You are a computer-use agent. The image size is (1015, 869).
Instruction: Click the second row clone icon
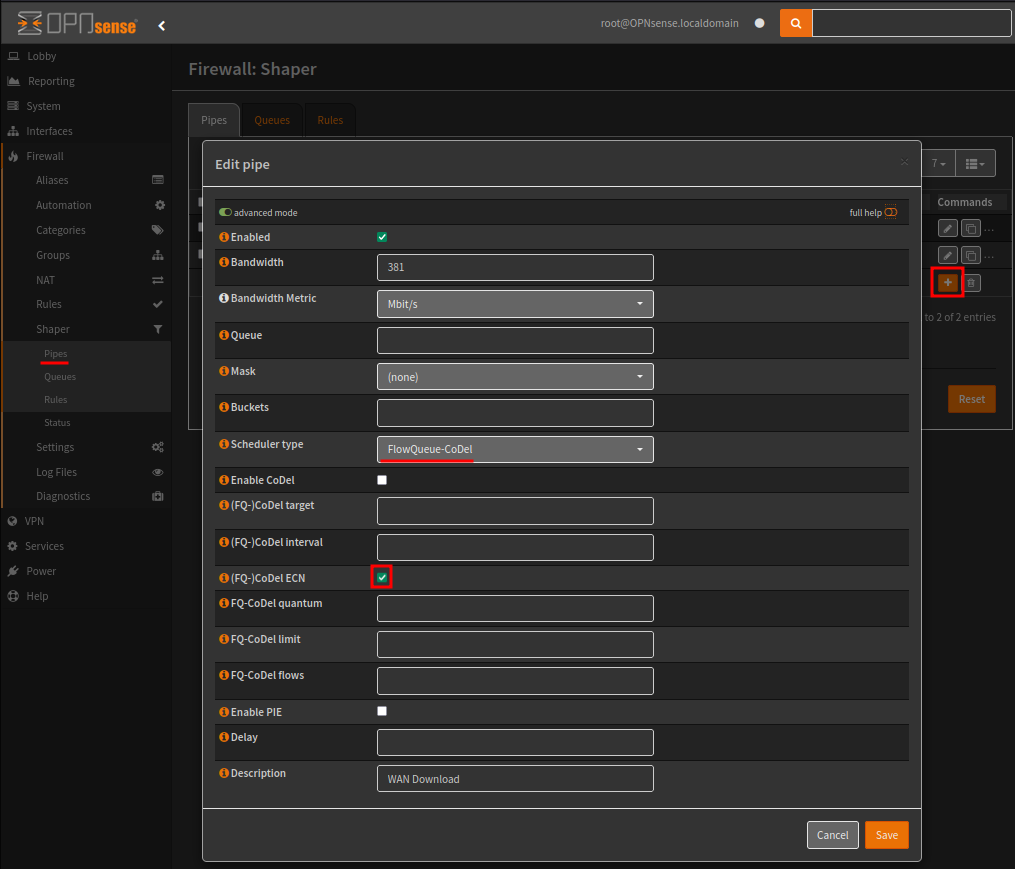(971, 255)
